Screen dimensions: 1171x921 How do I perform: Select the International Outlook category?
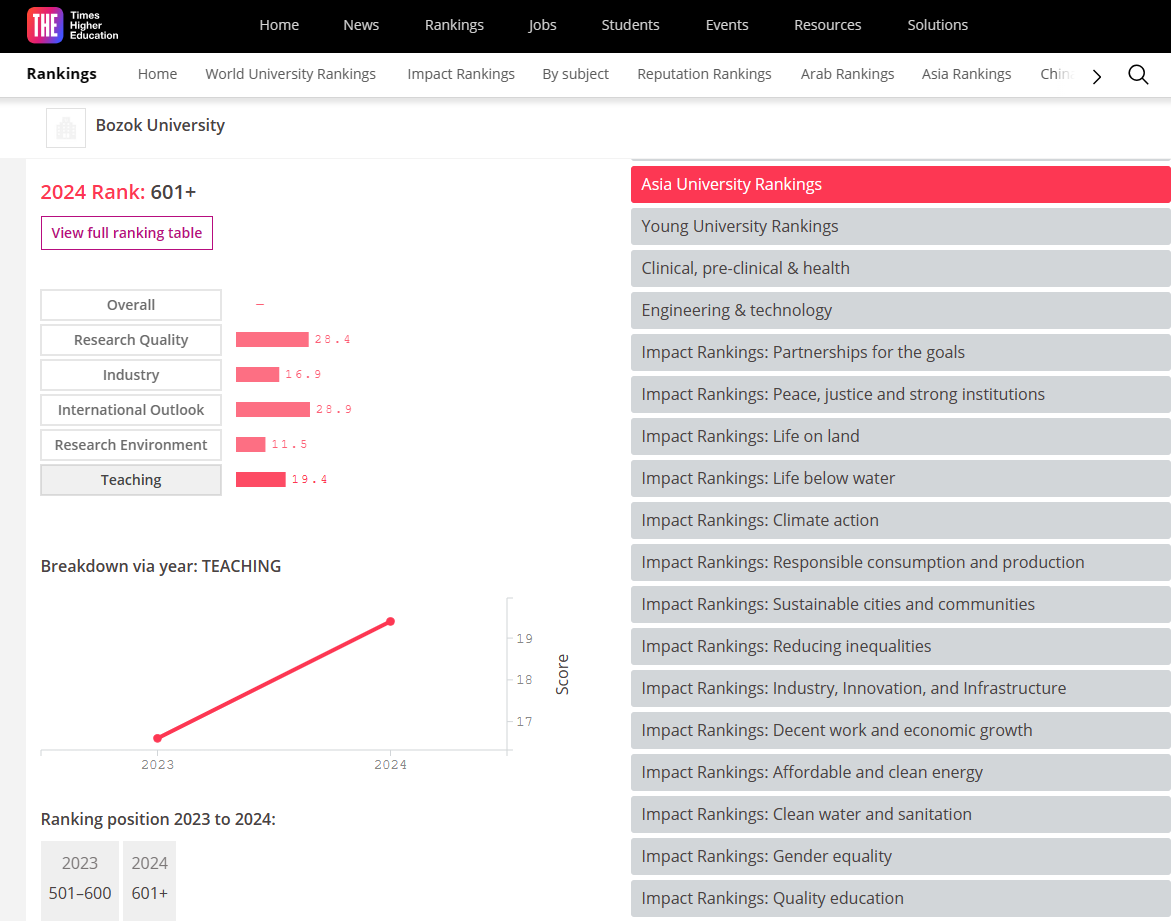[x=131, y=410]
